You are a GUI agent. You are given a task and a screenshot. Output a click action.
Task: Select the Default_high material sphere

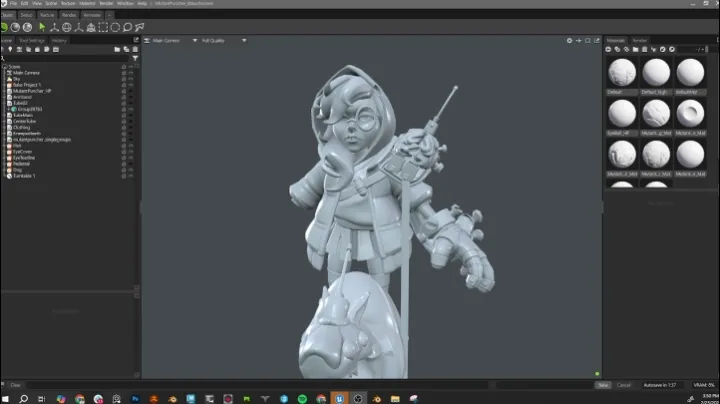click(656, 72)
